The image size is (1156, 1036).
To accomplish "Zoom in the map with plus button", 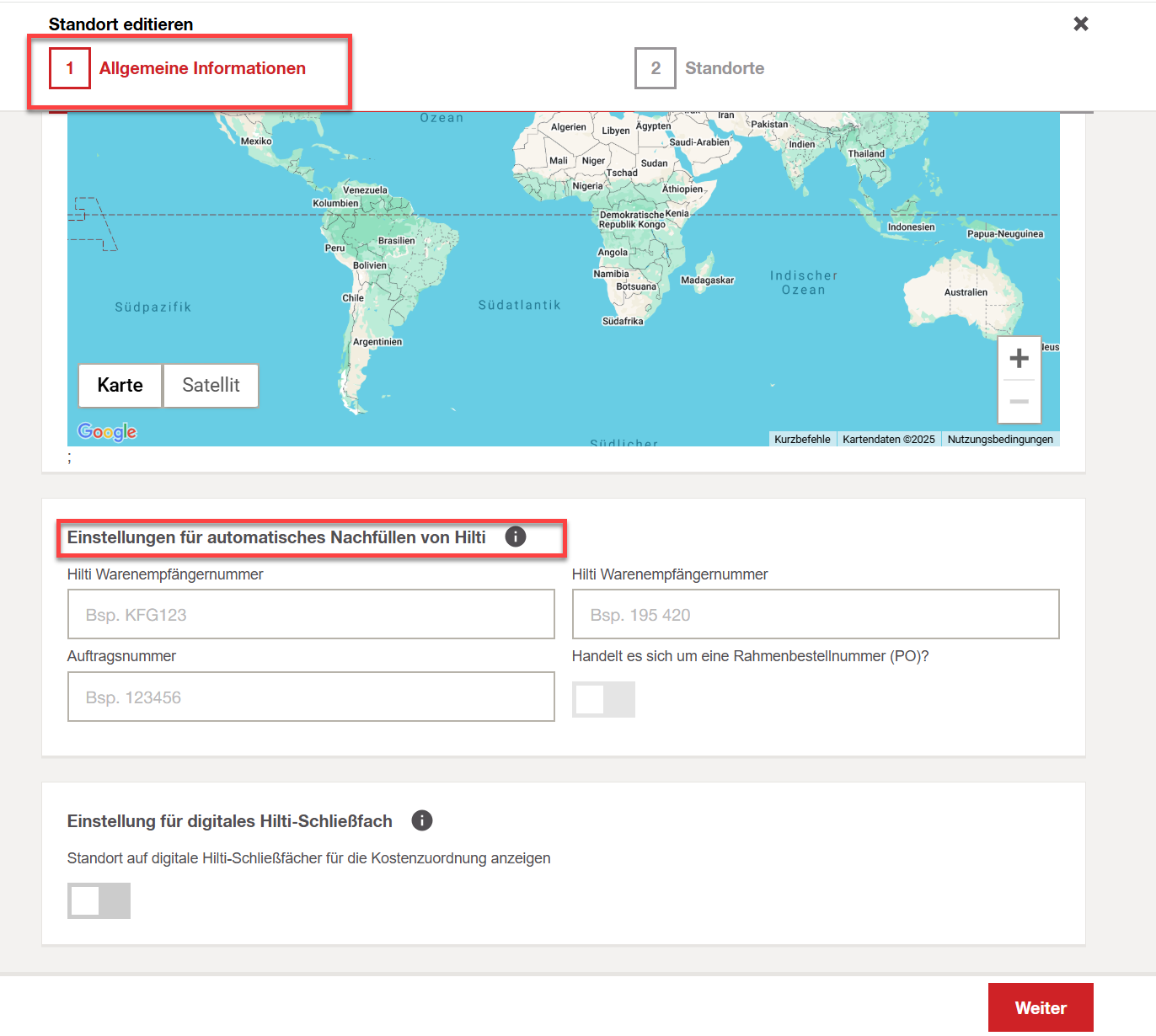I will click(1019, 359).
